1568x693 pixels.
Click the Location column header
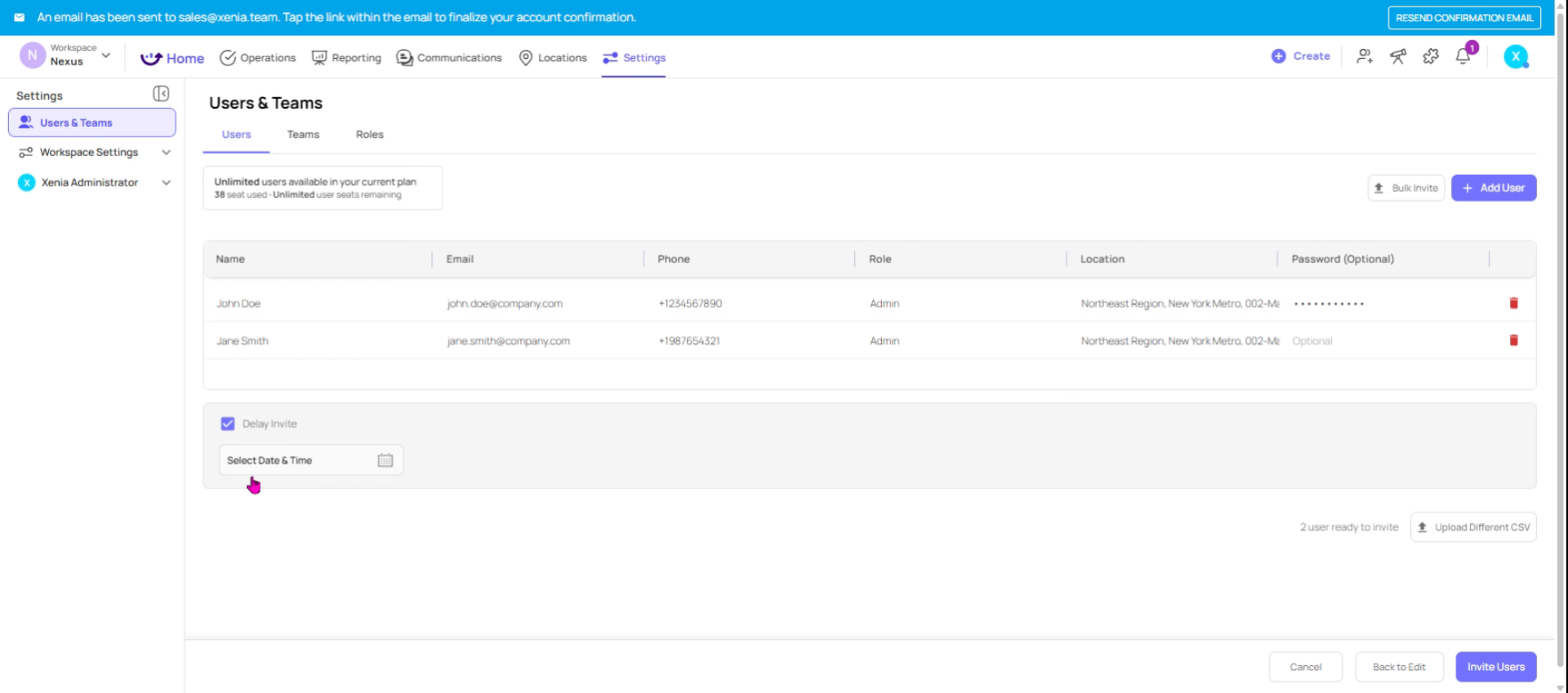pos(1102,259)
